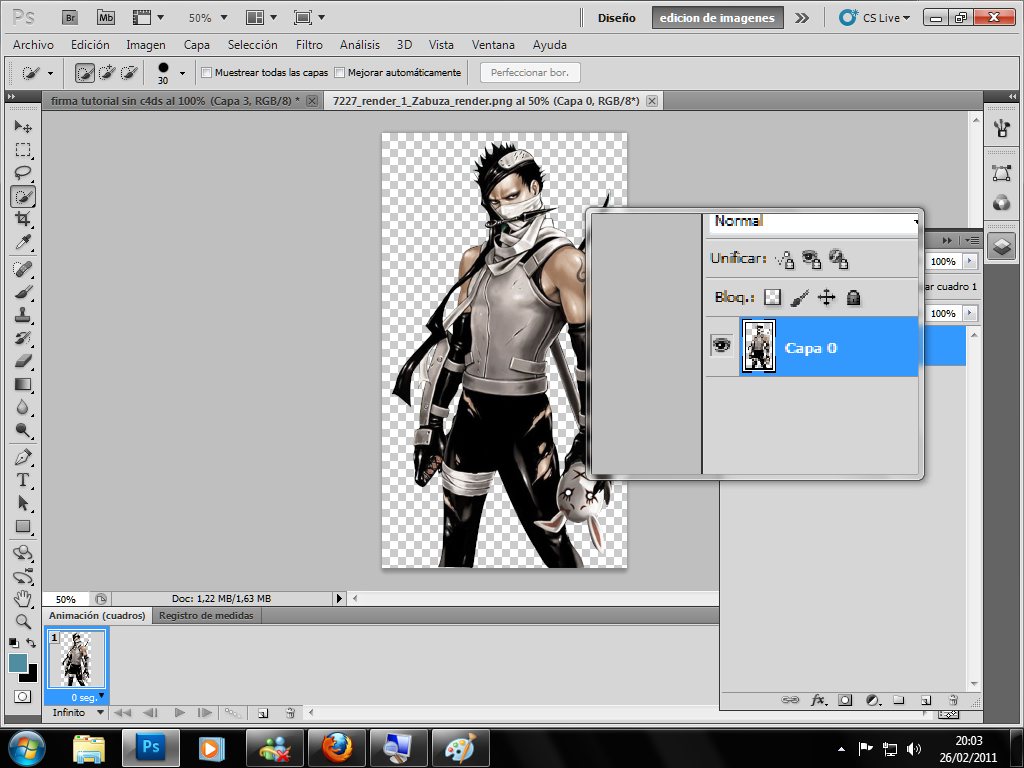Open the foreground color swatch

[18, 663]
